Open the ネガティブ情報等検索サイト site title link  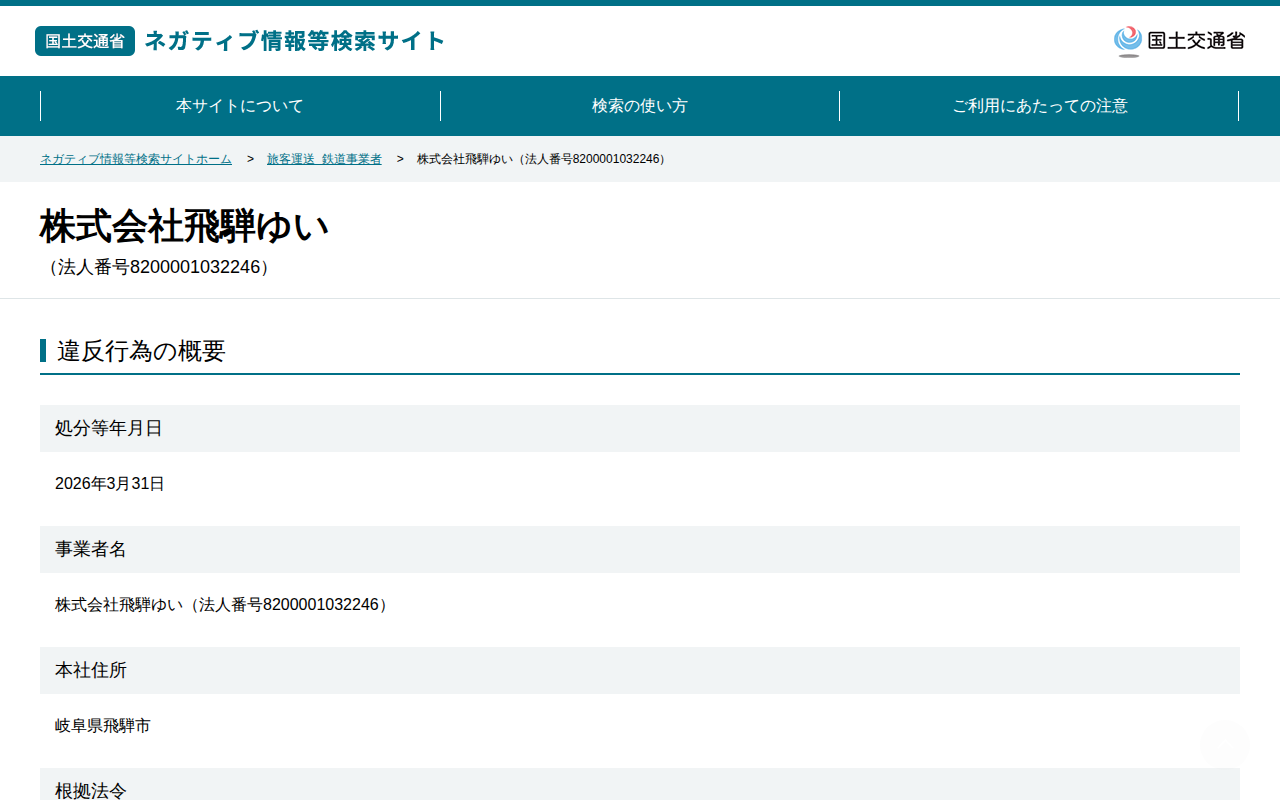pyautogui.click(x=295, y=41)
